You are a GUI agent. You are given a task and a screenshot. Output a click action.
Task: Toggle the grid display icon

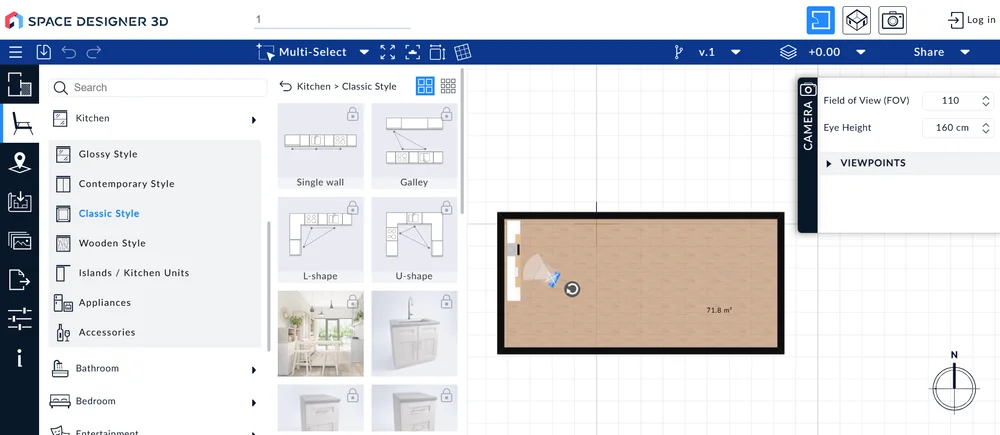(463, 52)
